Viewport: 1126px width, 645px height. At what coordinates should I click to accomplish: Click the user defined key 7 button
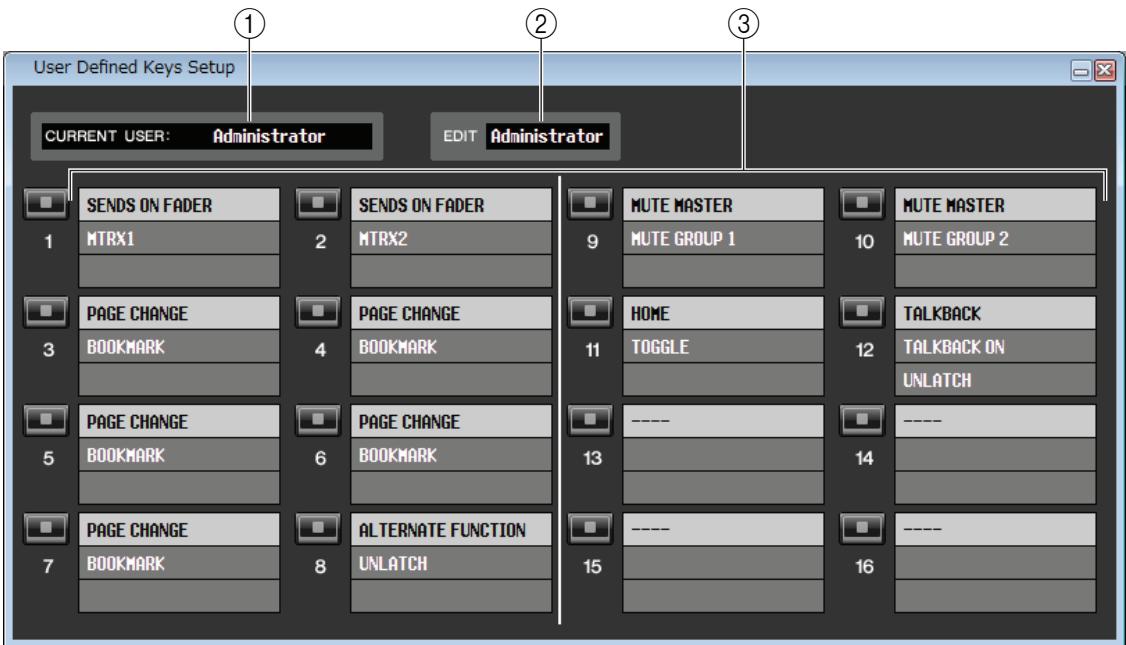click(46, 529)
